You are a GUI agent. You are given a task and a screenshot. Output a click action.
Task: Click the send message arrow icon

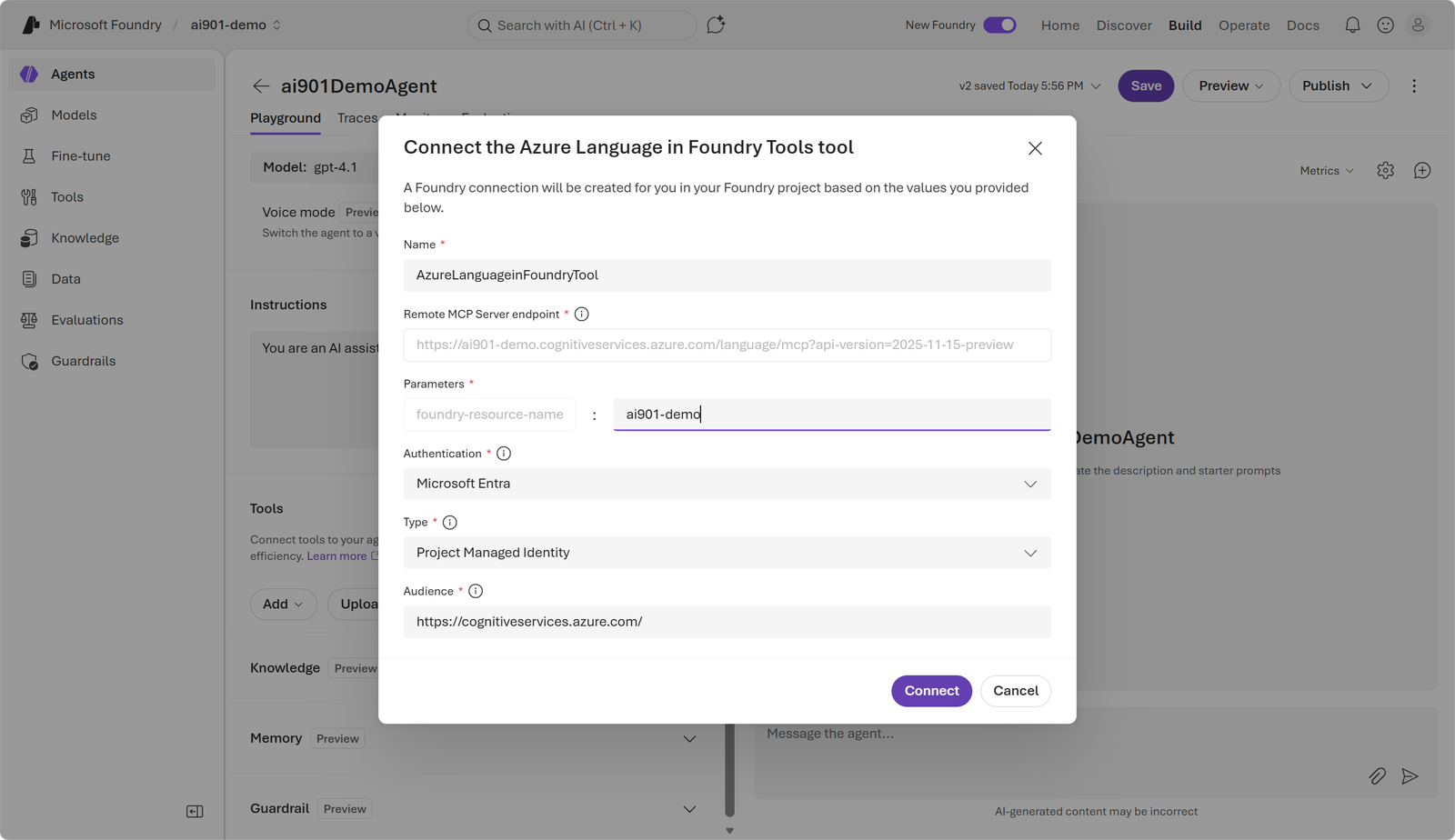click(1410, 776)
